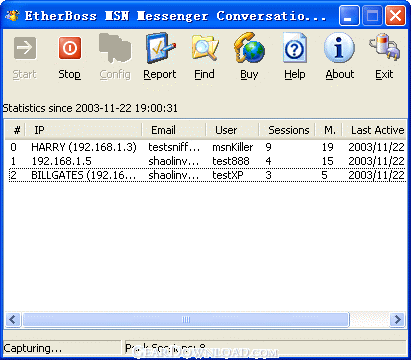
Task: Sort by the M. column header
Action: 329,130
